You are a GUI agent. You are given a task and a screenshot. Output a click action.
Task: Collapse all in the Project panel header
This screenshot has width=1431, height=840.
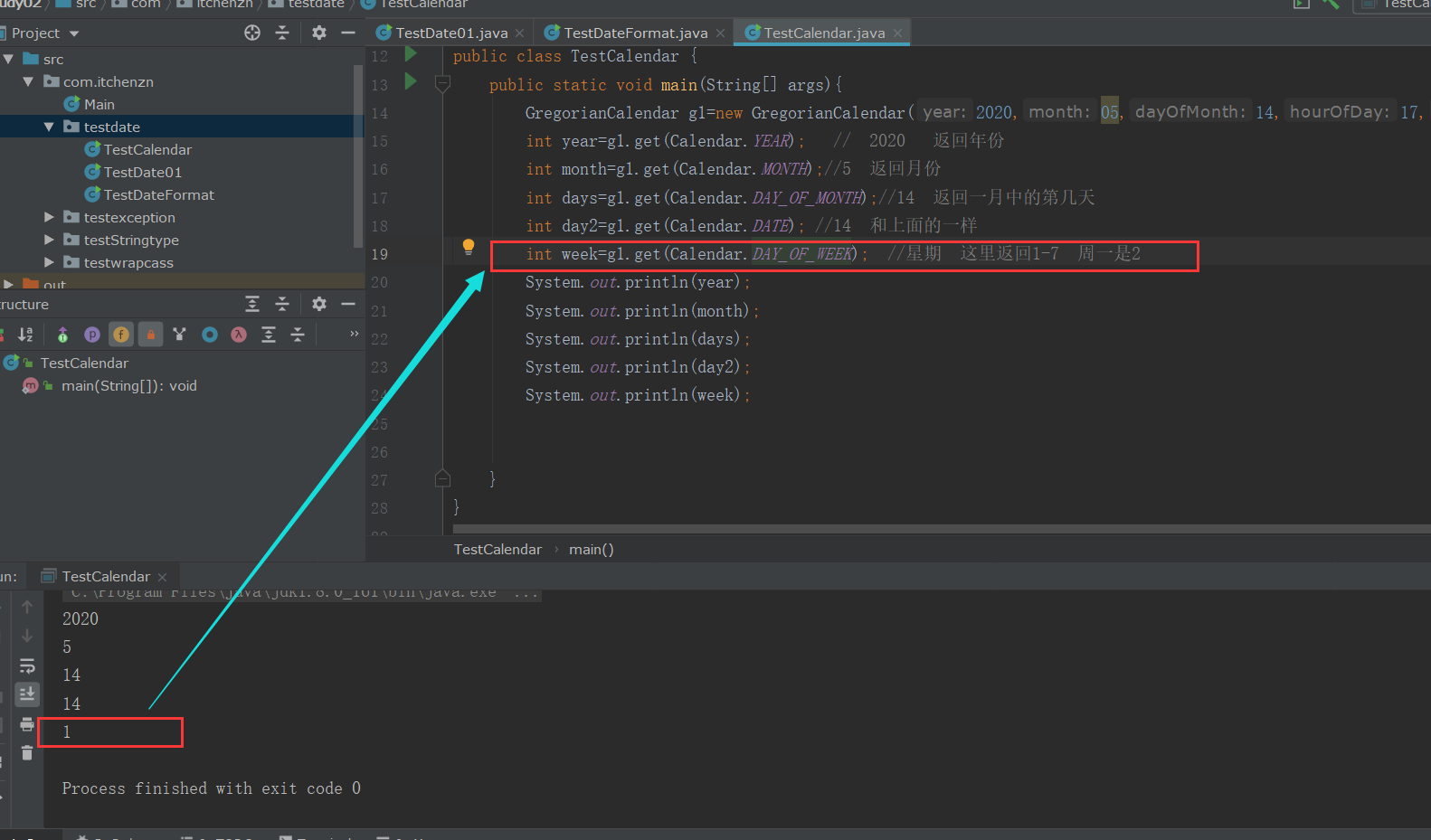pyautogui.click(x=282, y=33)
